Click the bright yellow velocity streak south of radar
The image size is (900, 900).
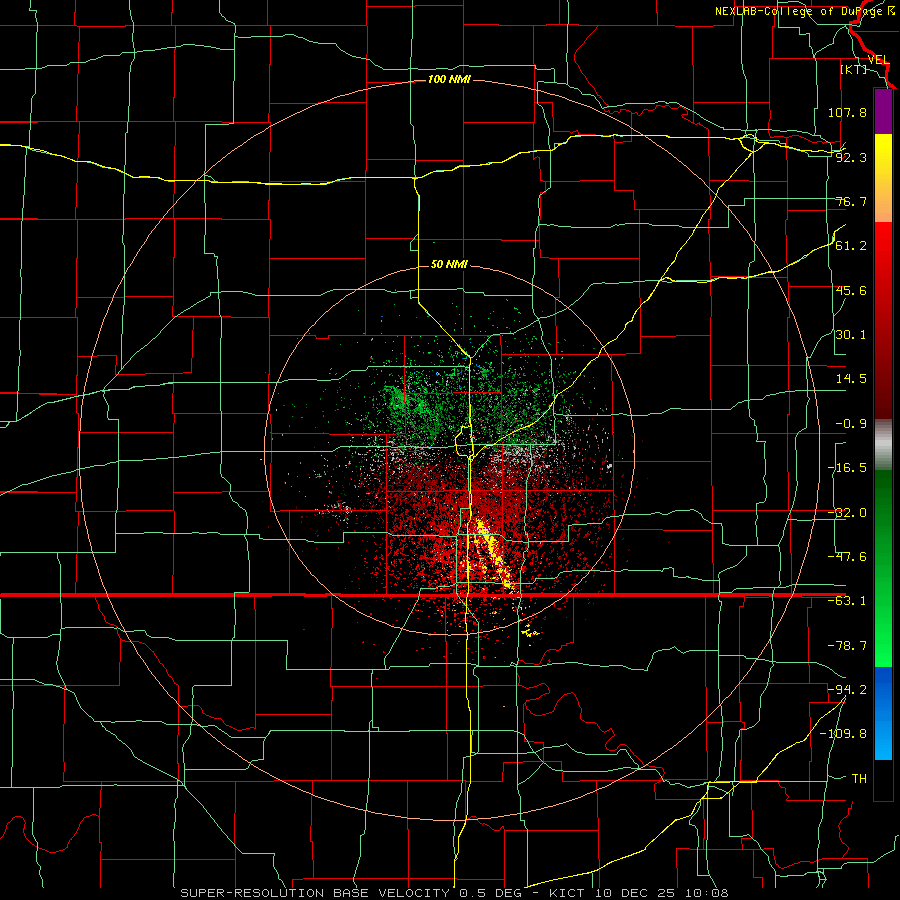492,554
